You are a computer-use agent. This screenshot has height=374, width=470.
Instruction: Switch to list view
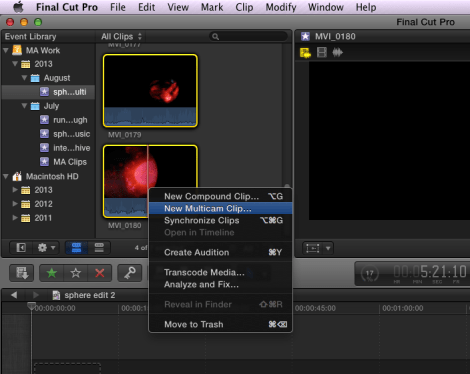tap(99, 248)
